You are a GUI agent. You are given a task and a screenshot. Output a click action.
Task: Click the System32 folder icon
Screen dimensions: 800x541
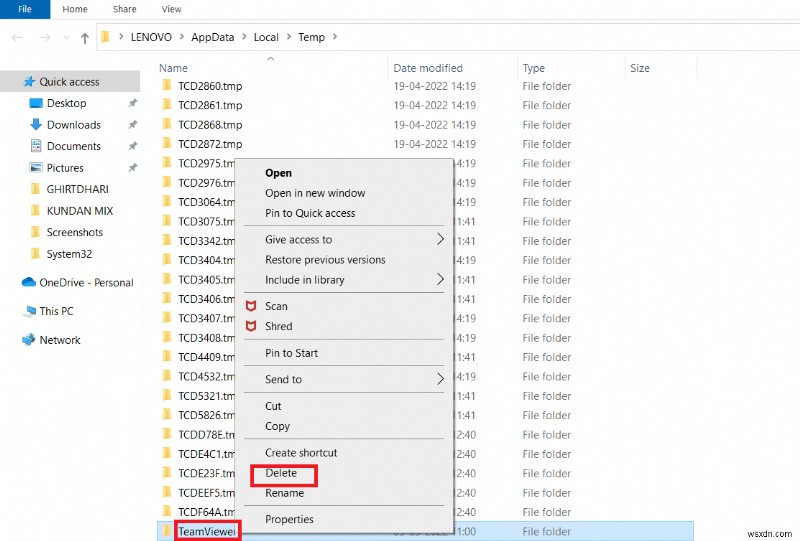(35, 254)
